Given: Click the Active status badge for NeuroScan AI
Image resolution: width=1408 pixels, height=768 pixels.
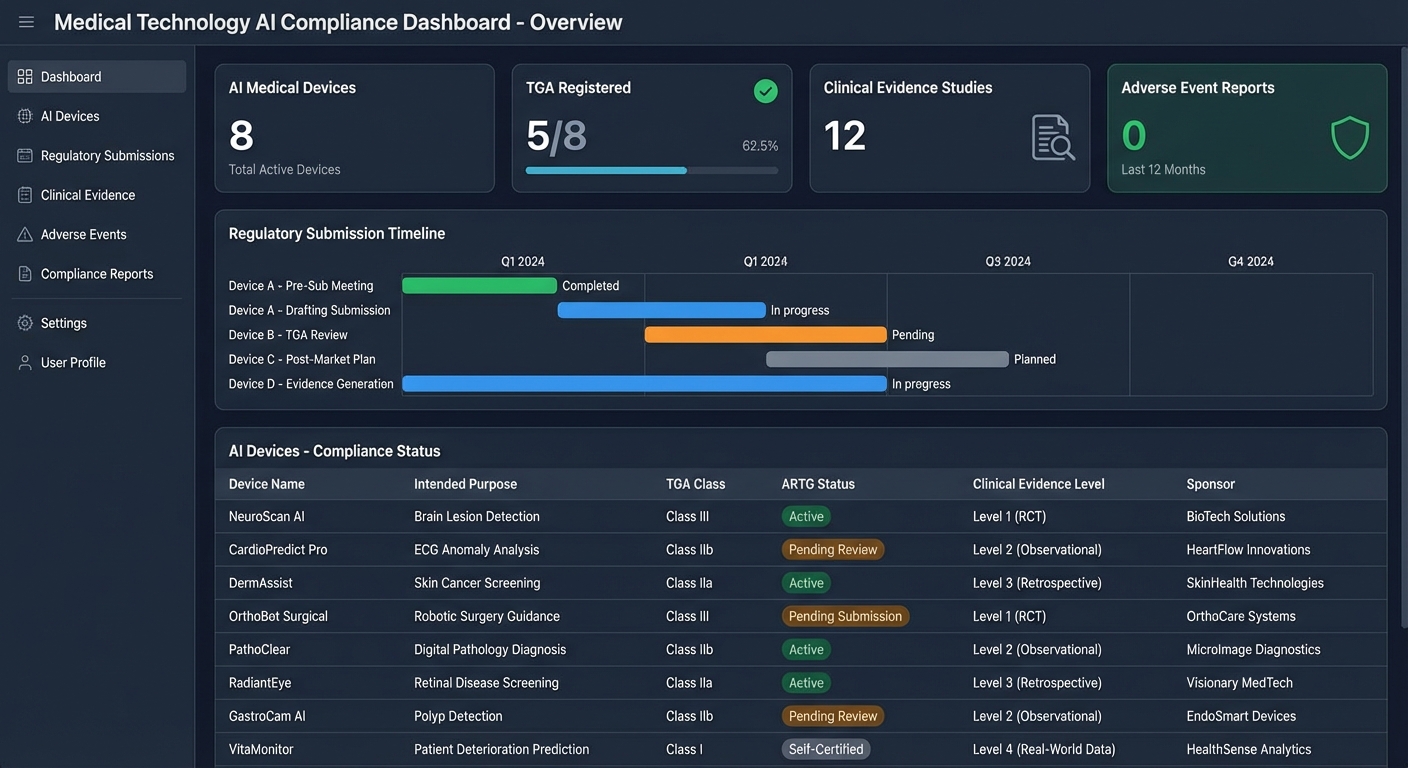Looking at the screenshot, I should [805, 516].
